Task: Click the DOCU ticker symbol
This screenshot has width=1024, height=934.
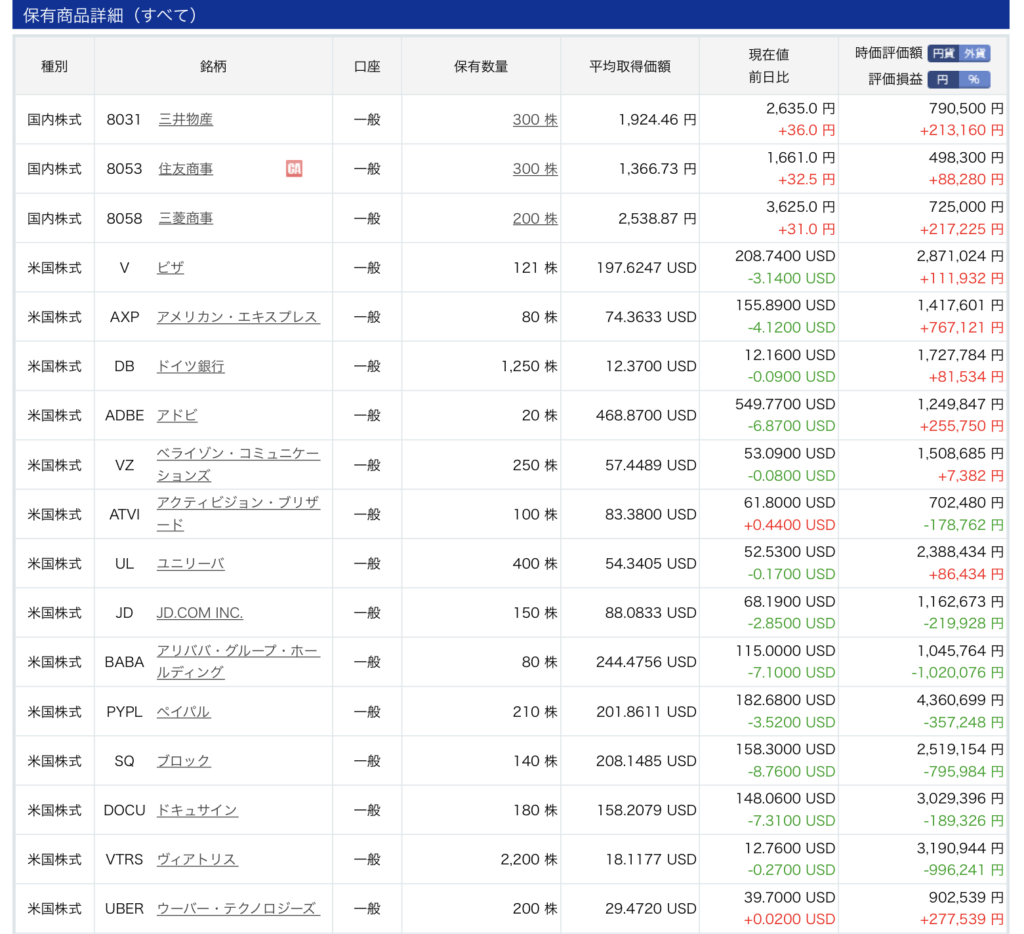Action: click(x=124, y=811)
